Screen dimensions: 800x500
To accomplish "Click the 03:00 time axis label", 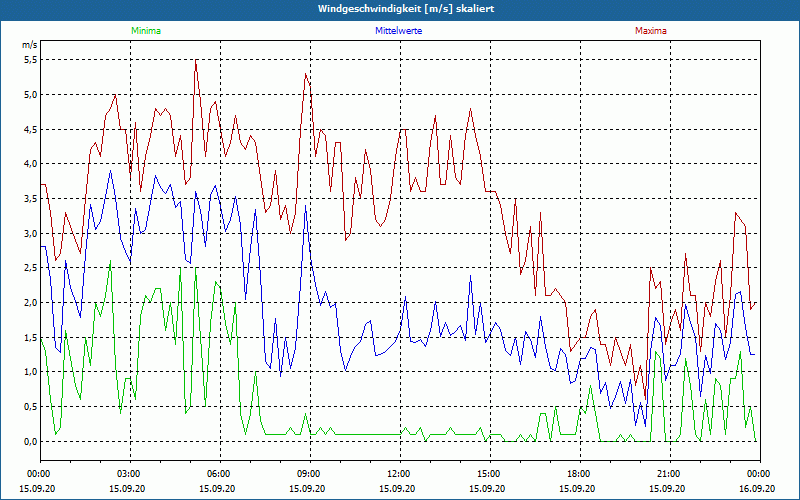I will pyautogui.click(x=130, y=474).
